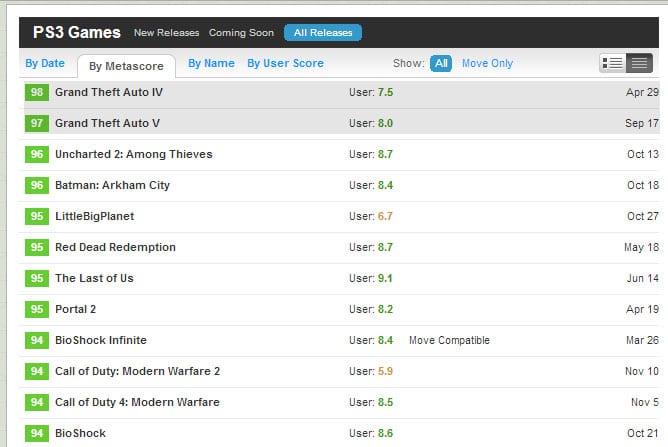Click BioShock Infinite's 94 metascore badge
Viewport: 668px width, 447px height.
[37, 340]
